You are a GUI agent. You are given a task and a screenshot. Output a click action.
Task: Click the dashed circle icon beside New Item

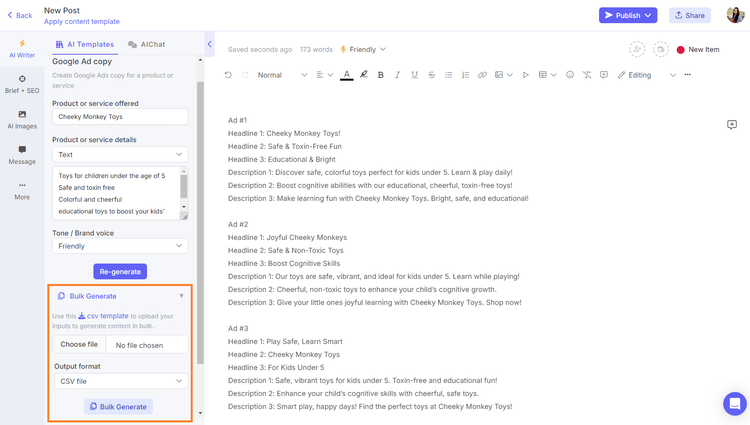pyautogui.click(x=661, y=49)
